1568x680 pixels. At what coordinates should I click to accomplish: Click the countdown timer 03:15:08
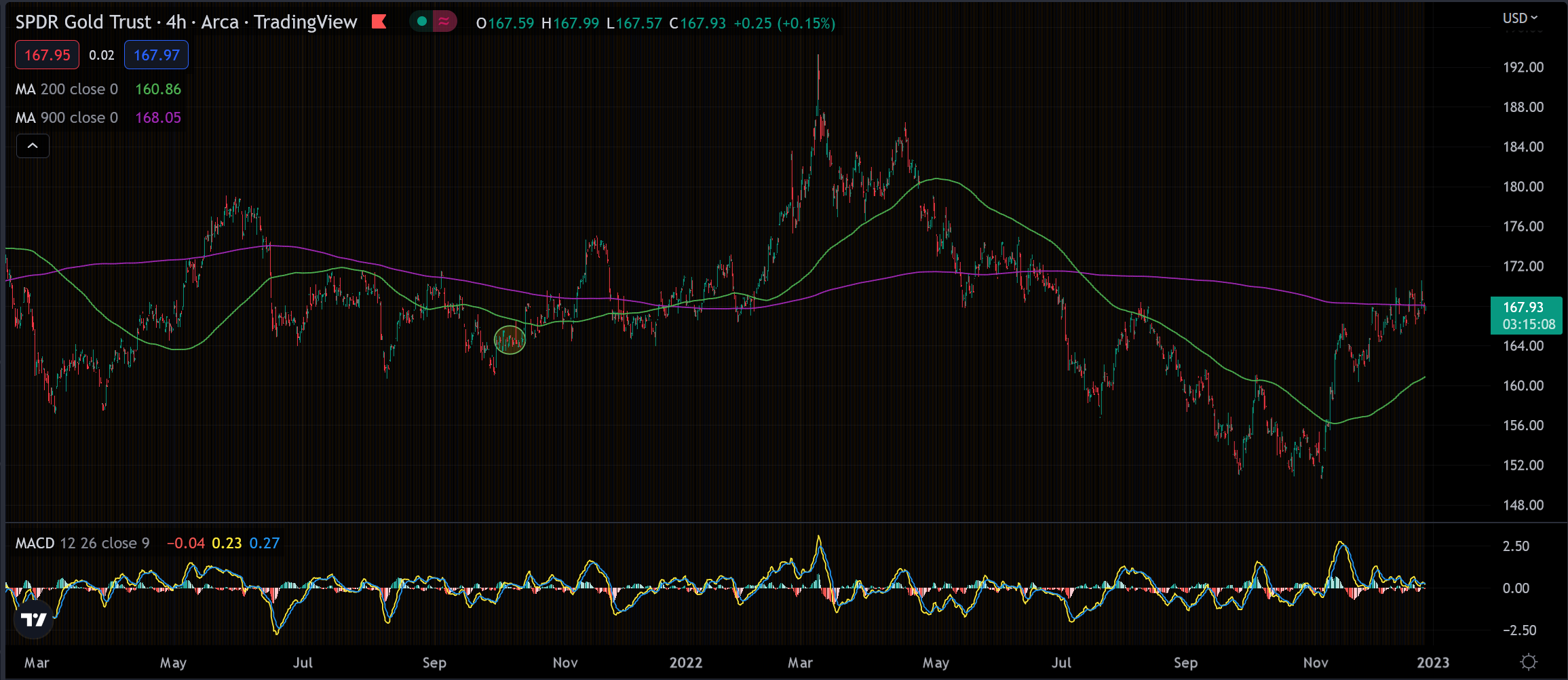coord(1529,324)
